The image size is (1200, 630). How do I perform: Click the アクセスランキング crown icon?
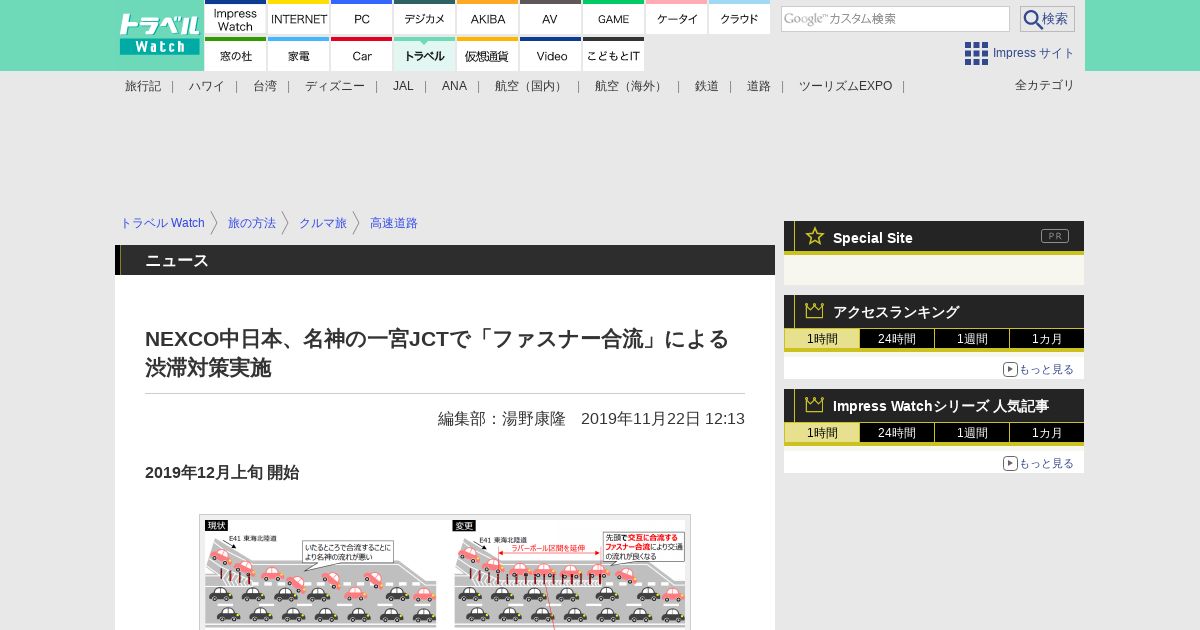[x=815, y=310]
